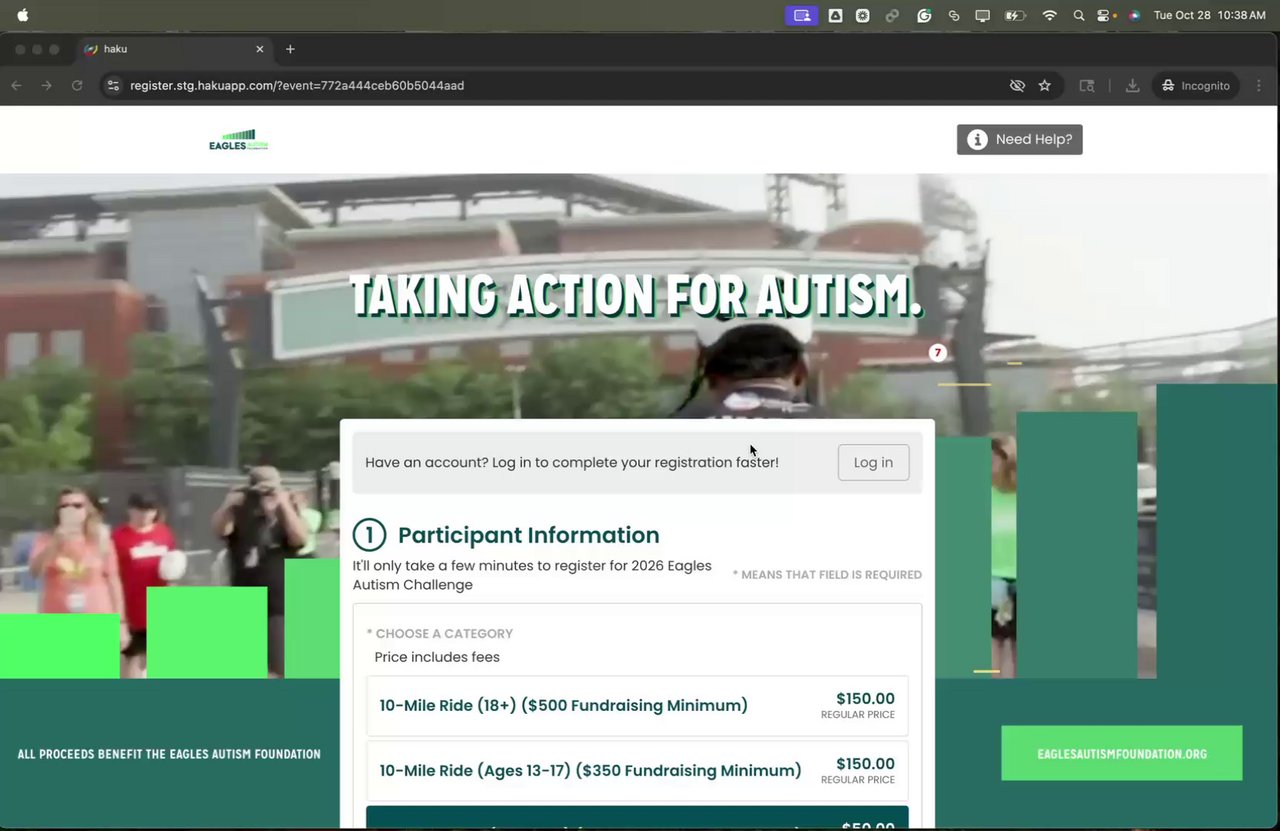Open the display mirroring menu bar icon
This screenshot has height=831, width=1280.
983,15
